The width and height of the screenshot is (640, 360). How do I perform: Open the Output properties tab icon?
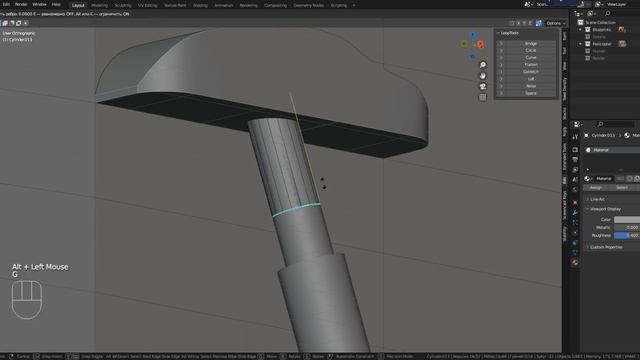click(575, 160)
